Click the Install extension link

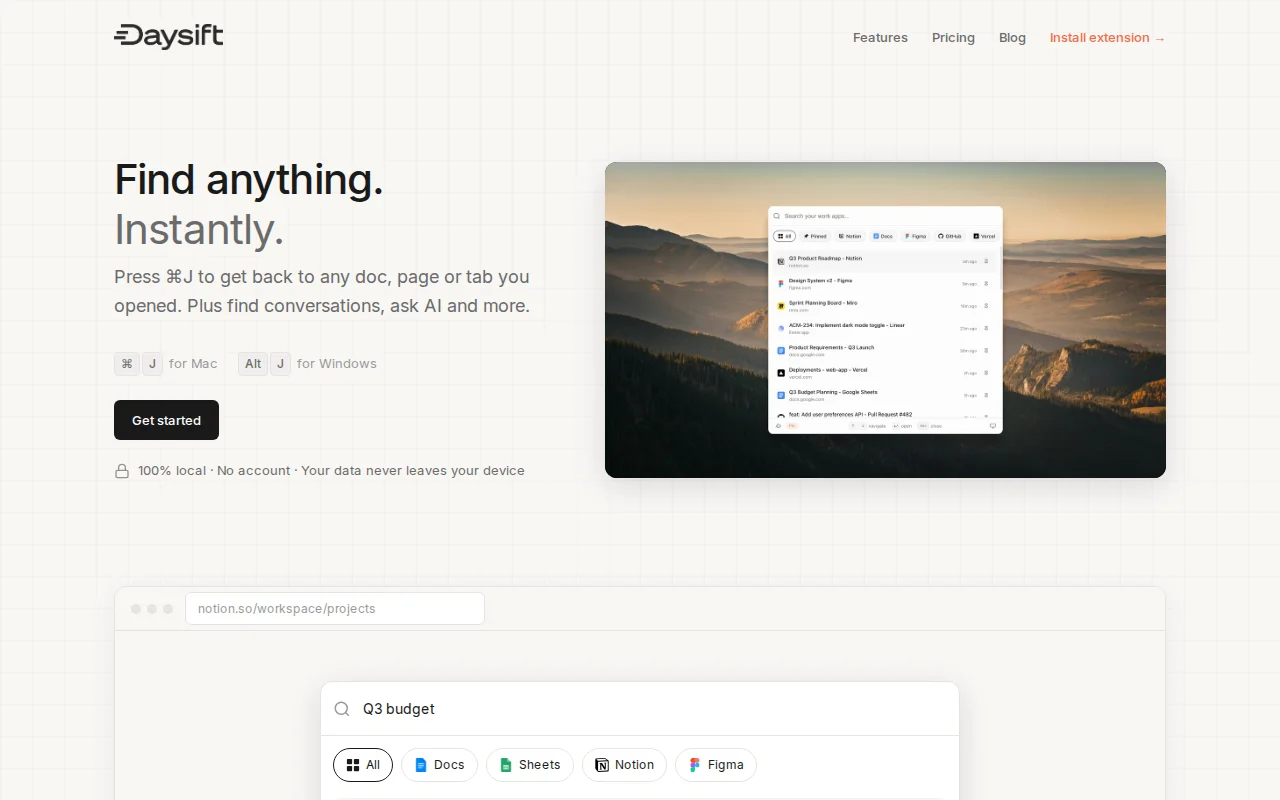[1107, 38]
